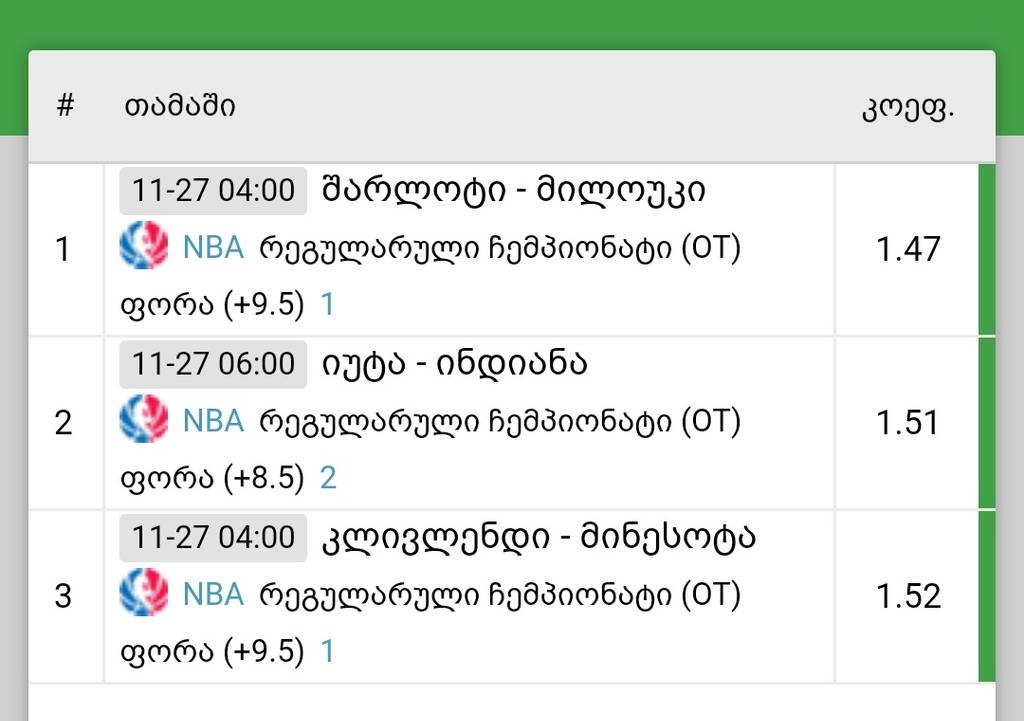Click the 1.47 odds value

(908, 249)
